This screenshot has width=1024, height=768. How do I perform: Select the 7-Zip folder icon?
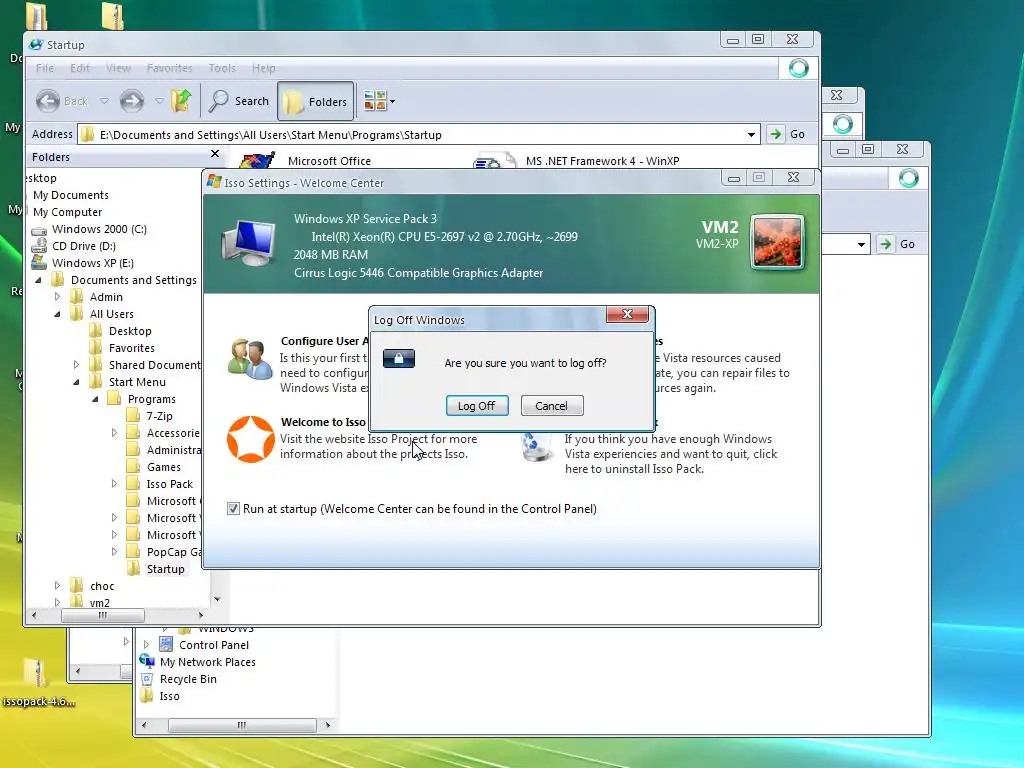[133, 415]
